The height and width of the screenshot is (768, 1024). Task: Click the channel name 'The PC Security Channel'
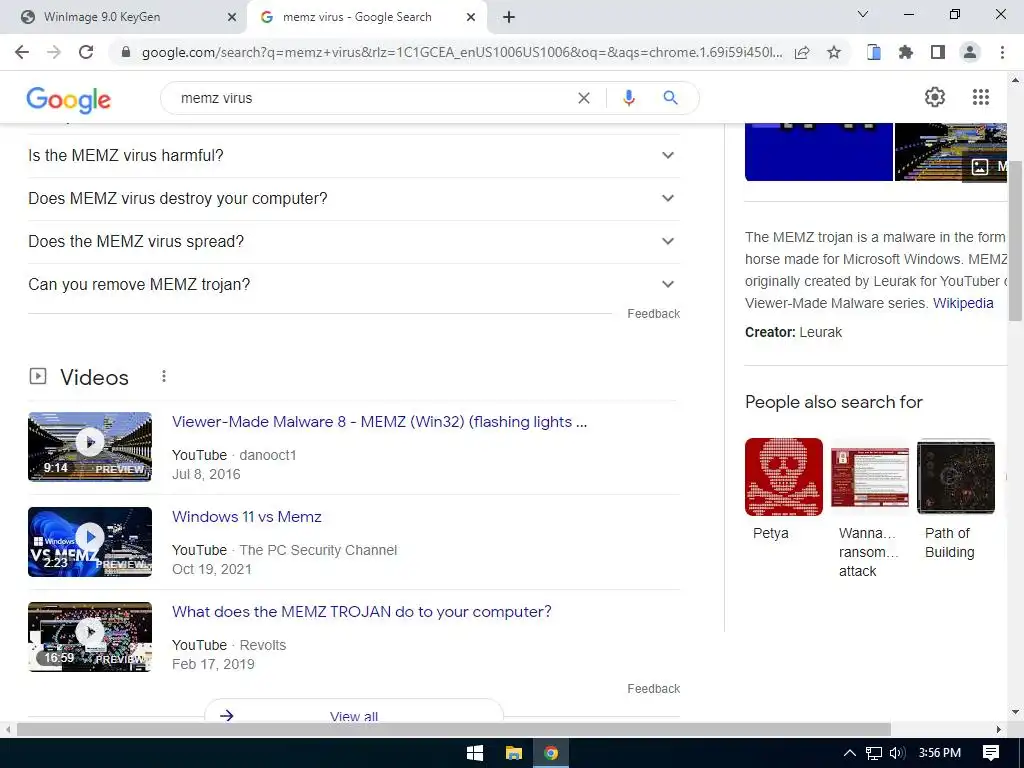[x=318, y=550]
